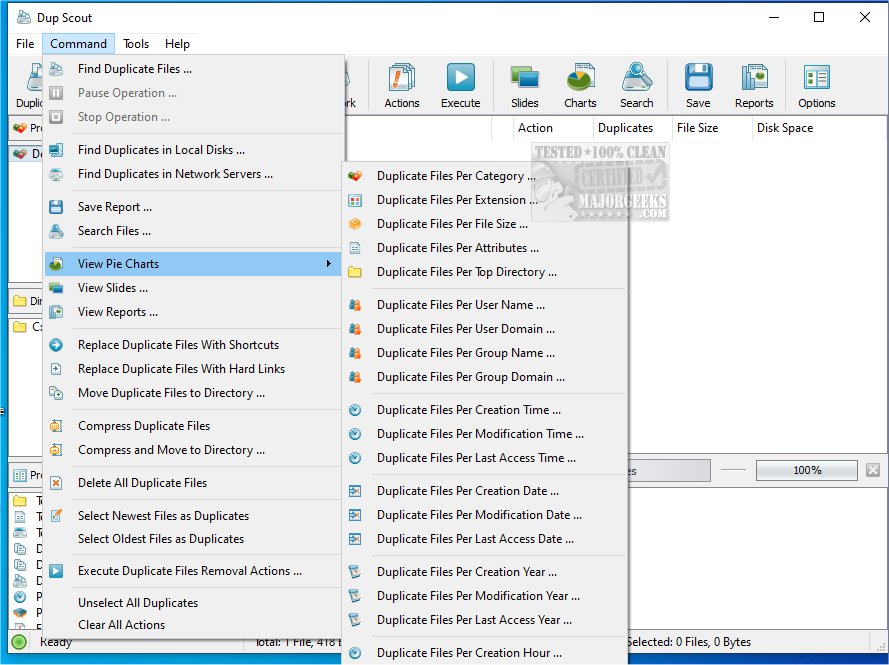Open the Tools menu
889x665 pixels.
coord(136,44)
